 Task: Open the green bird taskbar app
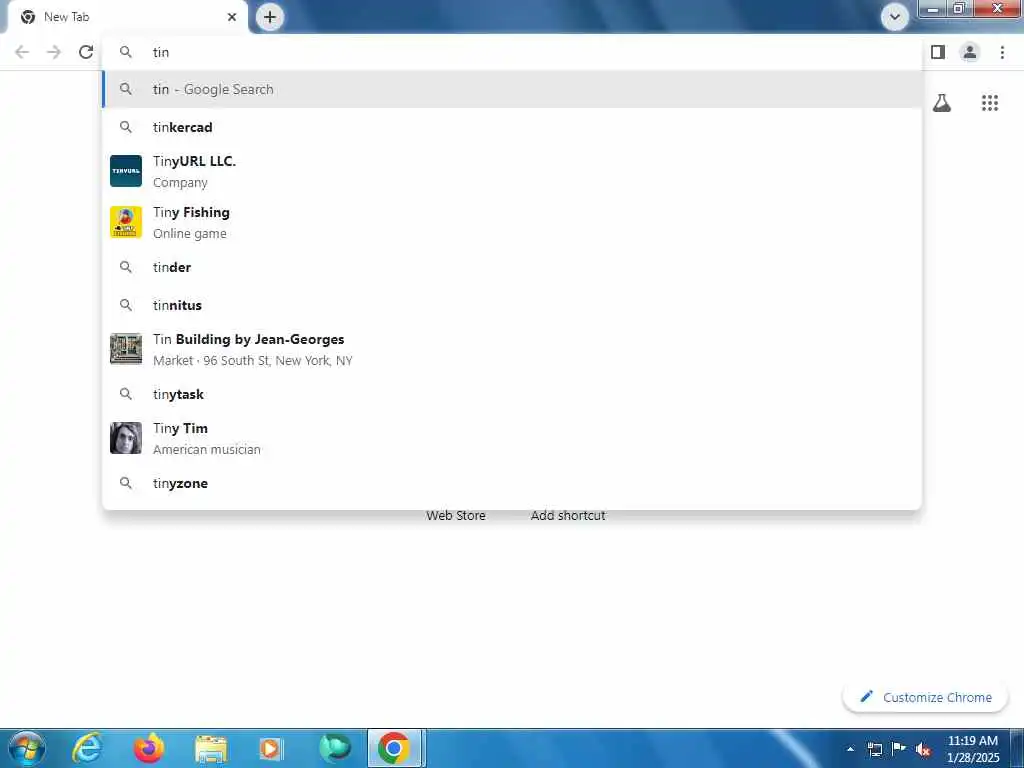334,748
